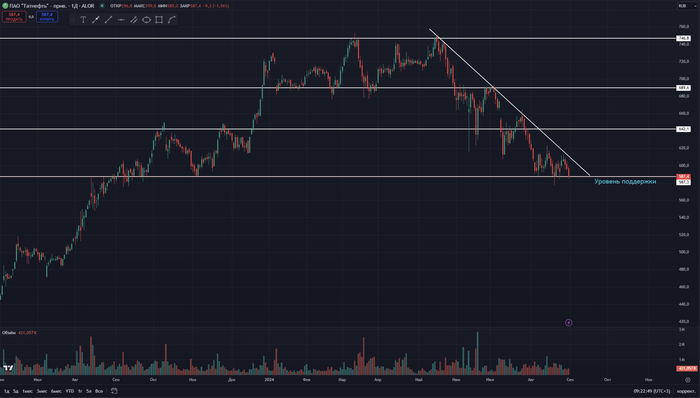Select the ellipse drawing tool
This screenshot has height=398, width=700.
[x=146, y=20]
